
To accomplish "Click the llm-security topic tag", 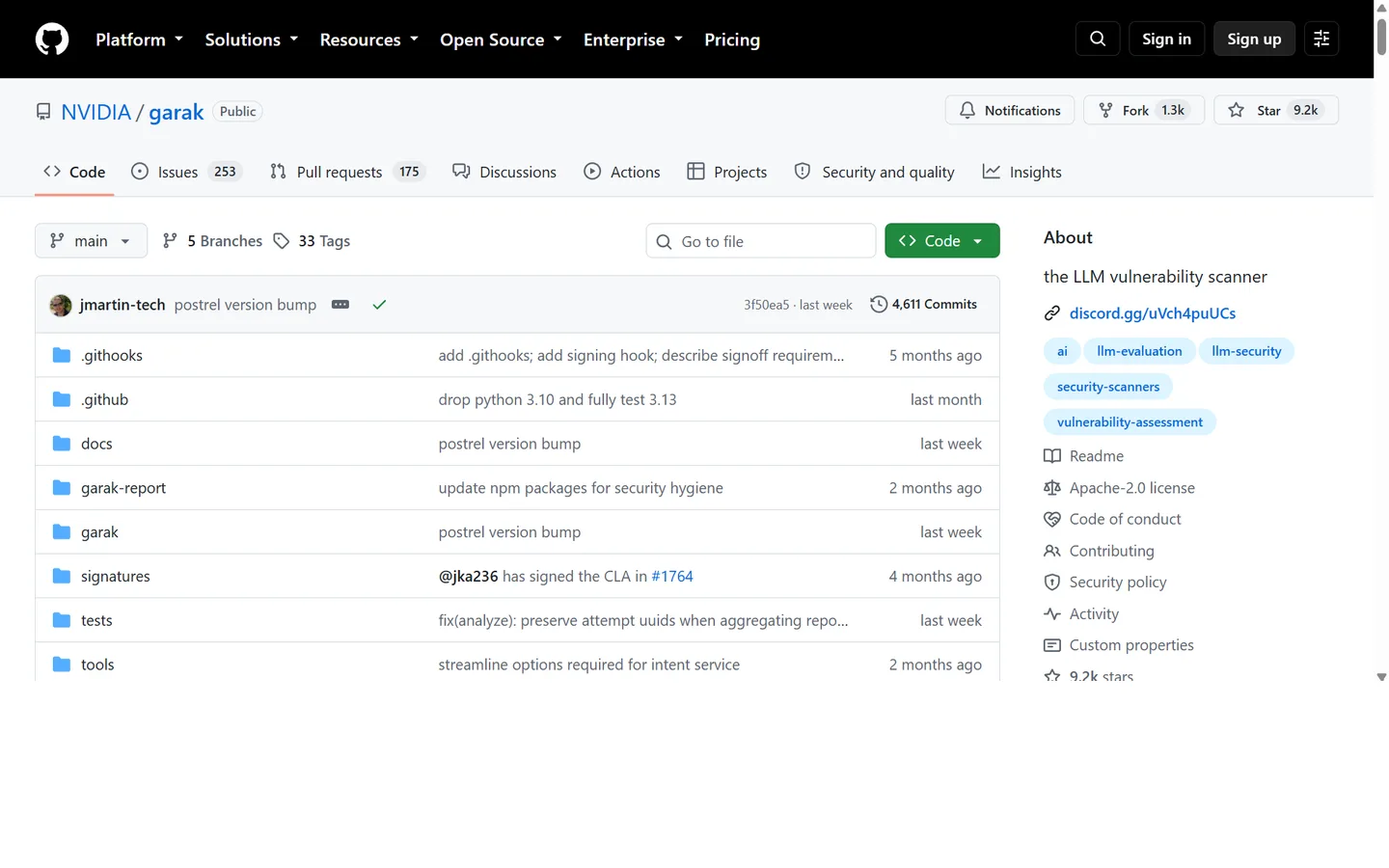I will pyautogui.click(x=1246, y=351).
